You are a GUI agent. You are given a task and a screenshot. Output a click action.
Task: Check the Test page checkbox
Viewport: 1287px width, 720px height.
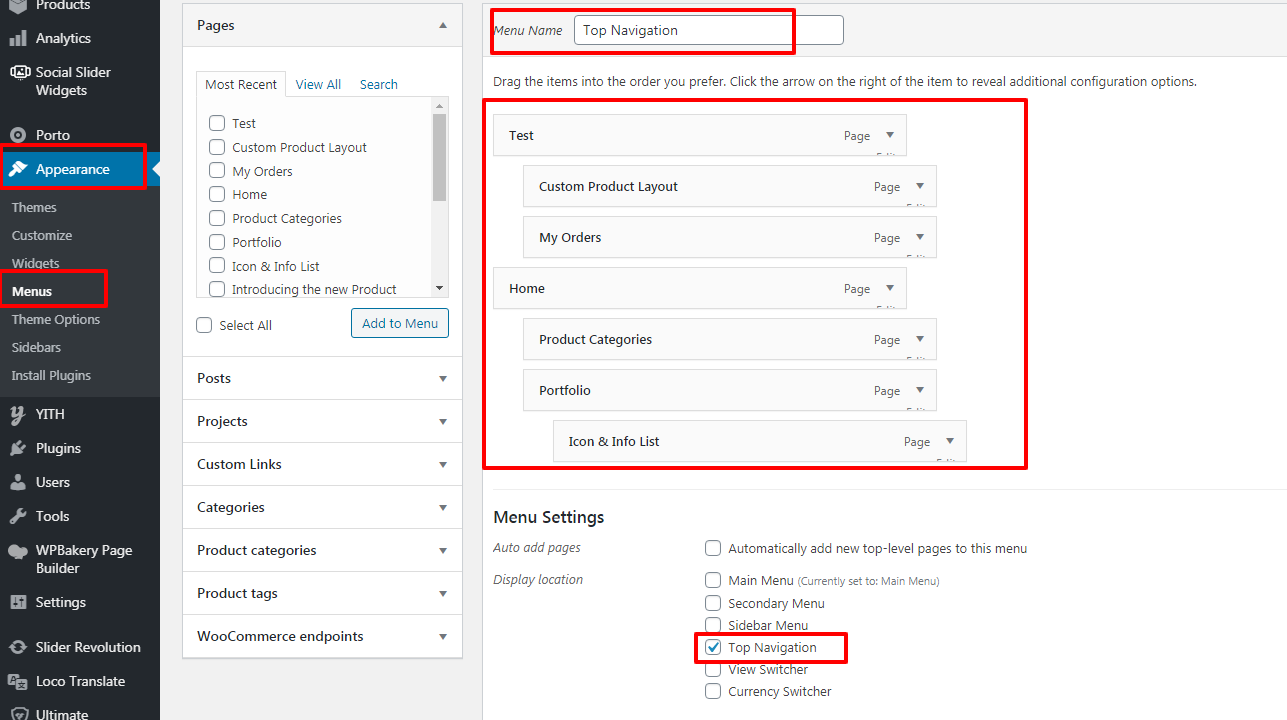tap(216, 123)
